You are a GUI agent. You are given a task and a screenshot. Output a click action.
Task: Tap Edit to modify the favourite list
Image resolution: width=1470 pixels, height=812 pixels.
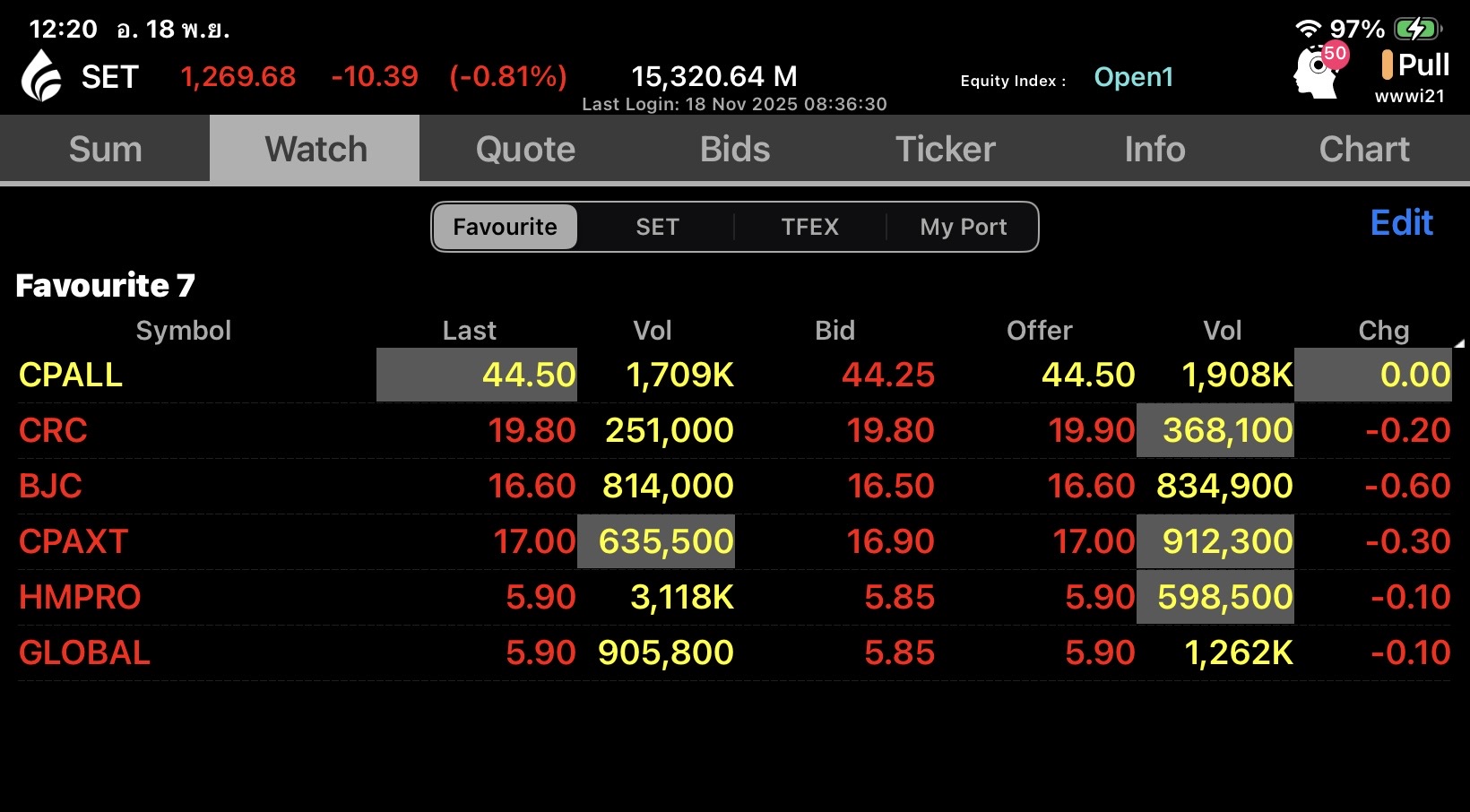pos(1401,222)
